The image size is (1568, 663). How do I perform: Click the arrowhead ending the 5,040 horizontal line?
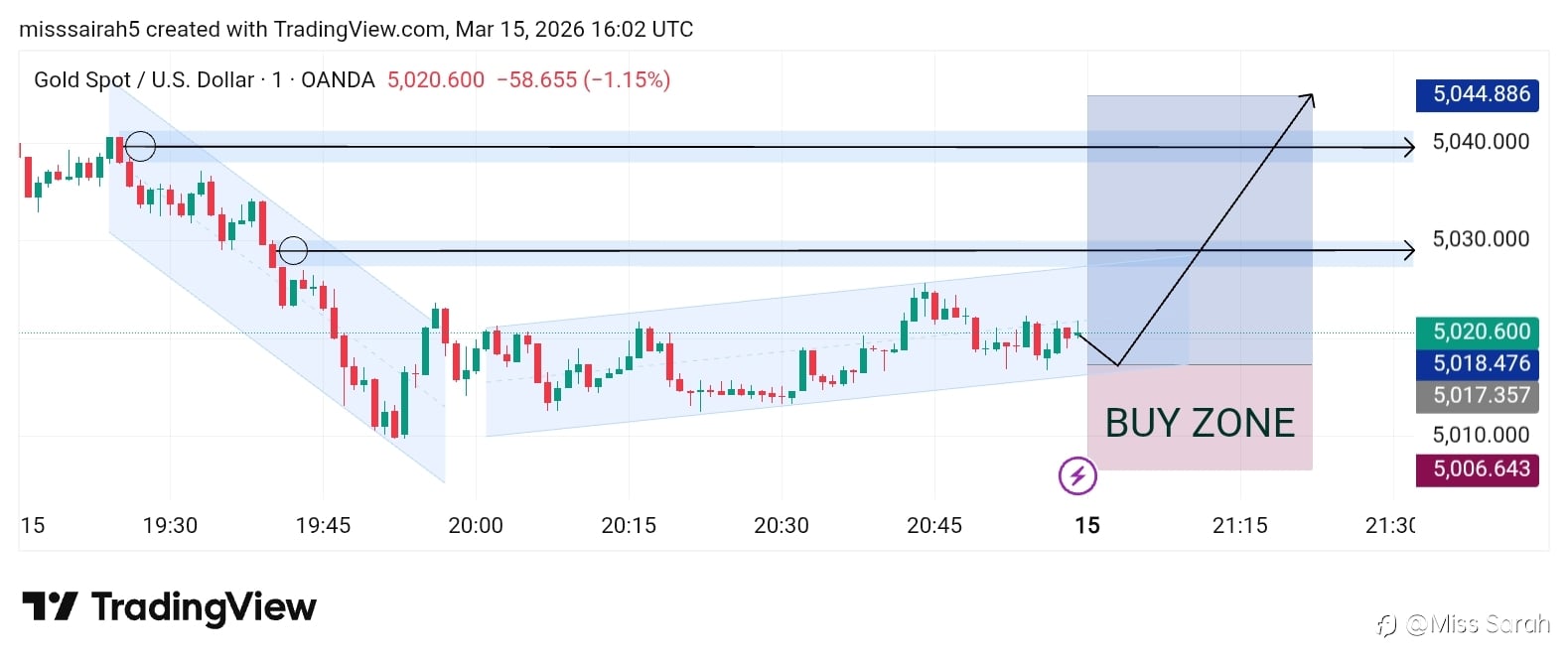(1408, 148)
